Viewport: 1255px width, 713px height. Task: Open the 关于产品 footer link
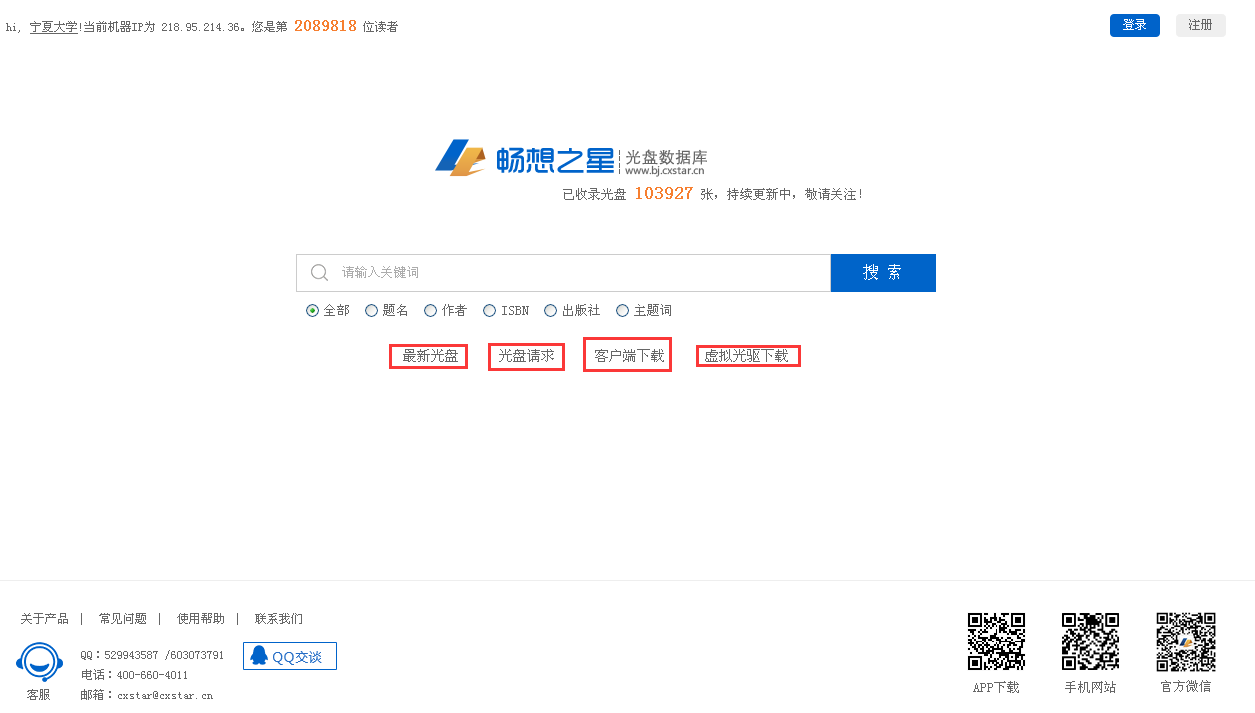point(44,619)
